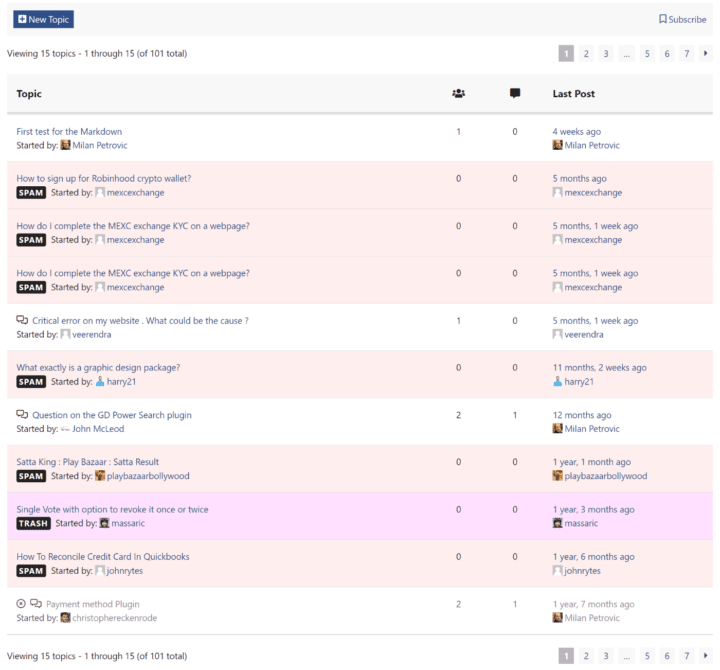Image resolution: width=720 pixels, height=670 pixels.
Task: Open page 5 in top pagination
Action: point(647,54)
